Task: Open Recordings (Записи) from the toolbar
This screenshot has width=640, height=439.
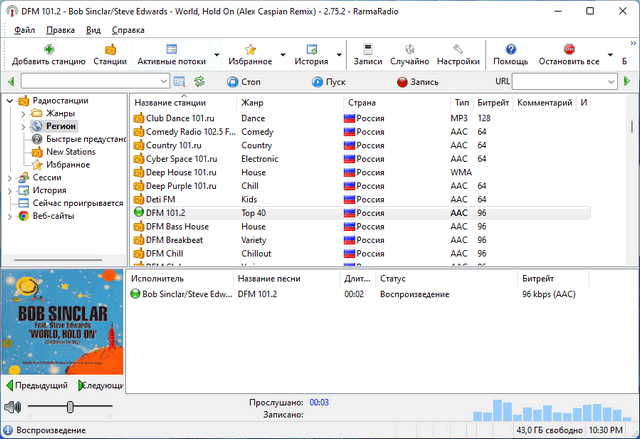Action: pos(368,49)
